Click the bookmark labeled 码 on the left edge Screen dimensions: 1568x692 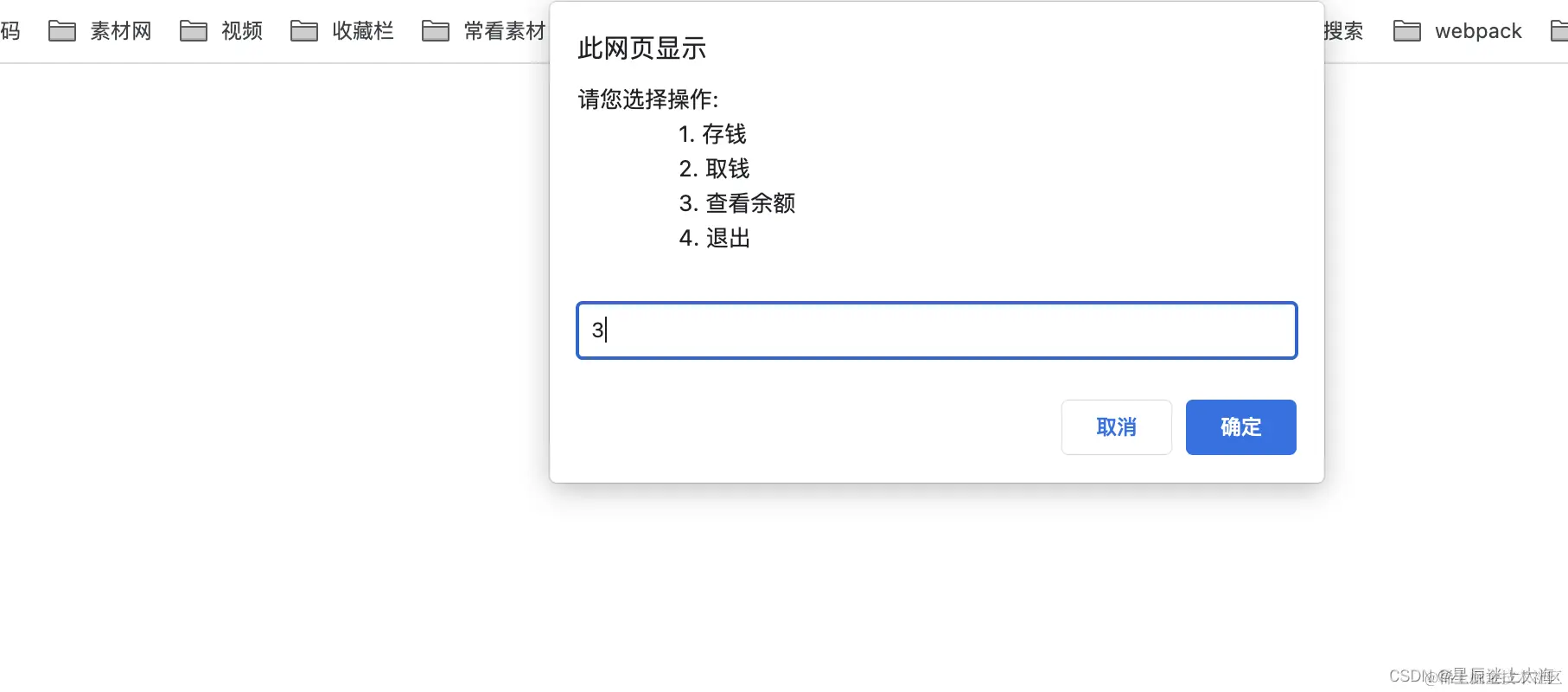coord(10,30)
